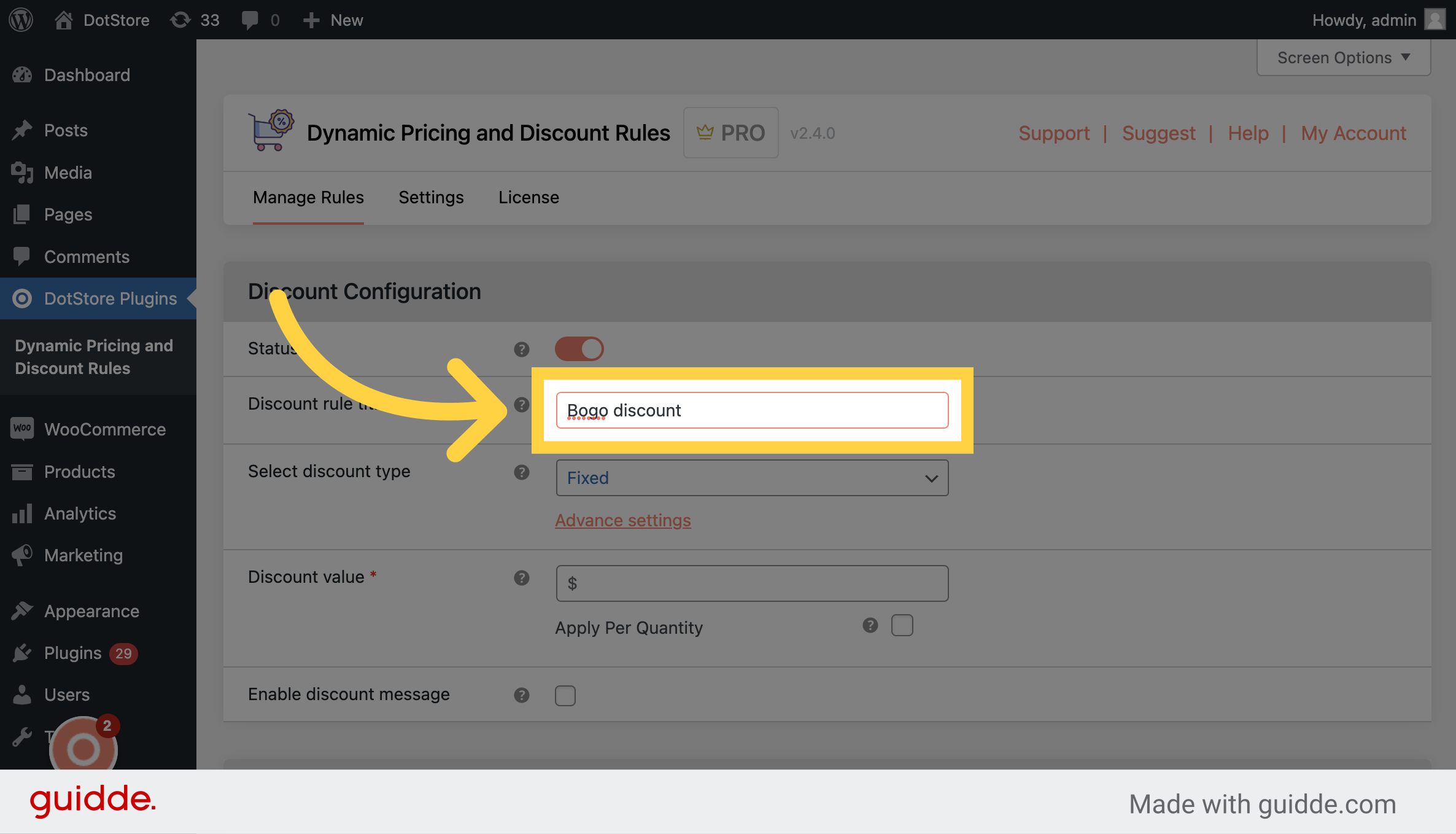Click the plugin cart logo icon
1456x834 pixels.
coord(271,131)
